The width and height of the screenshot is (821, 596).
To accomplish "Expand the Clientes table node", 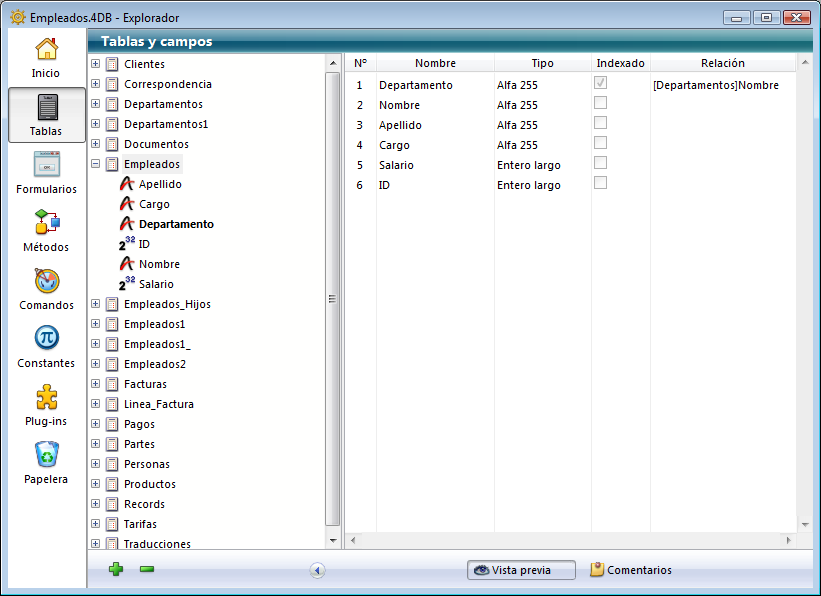I will pos(96,64).
